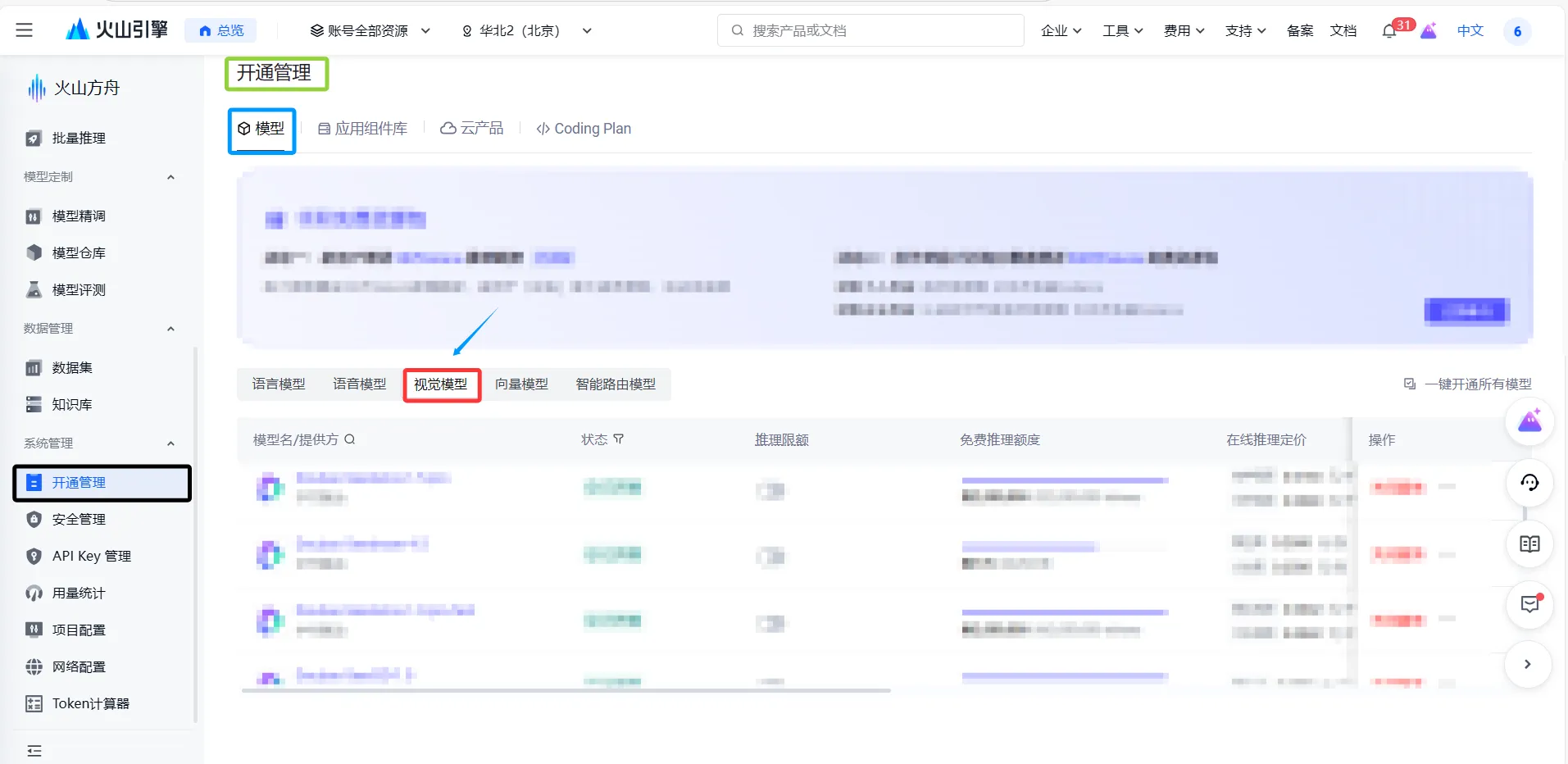The image size is (1568, 764).
Task: Open the floating documentation book icon
Action: [1529, 543]
